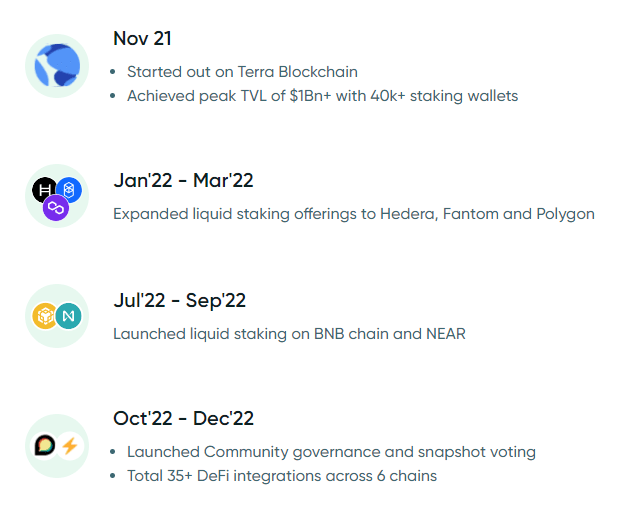This screenshot has width=620, height=516.
Task: Click the Terra blockchain globe icon
Action: pyautogui.click(x=57, y=66)
